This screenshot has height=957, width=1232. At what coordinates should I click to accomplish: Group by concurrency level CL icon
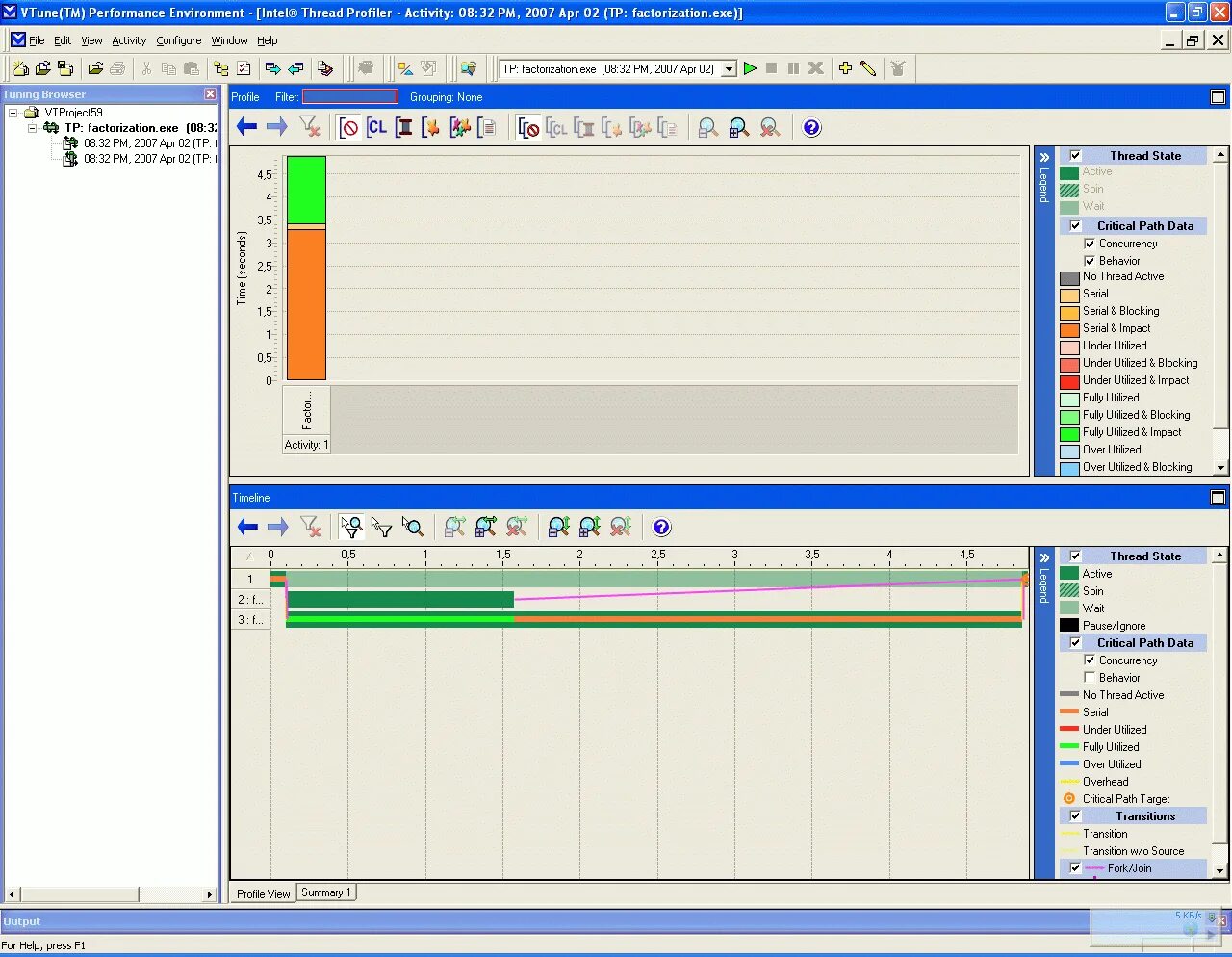click(376, 127)
